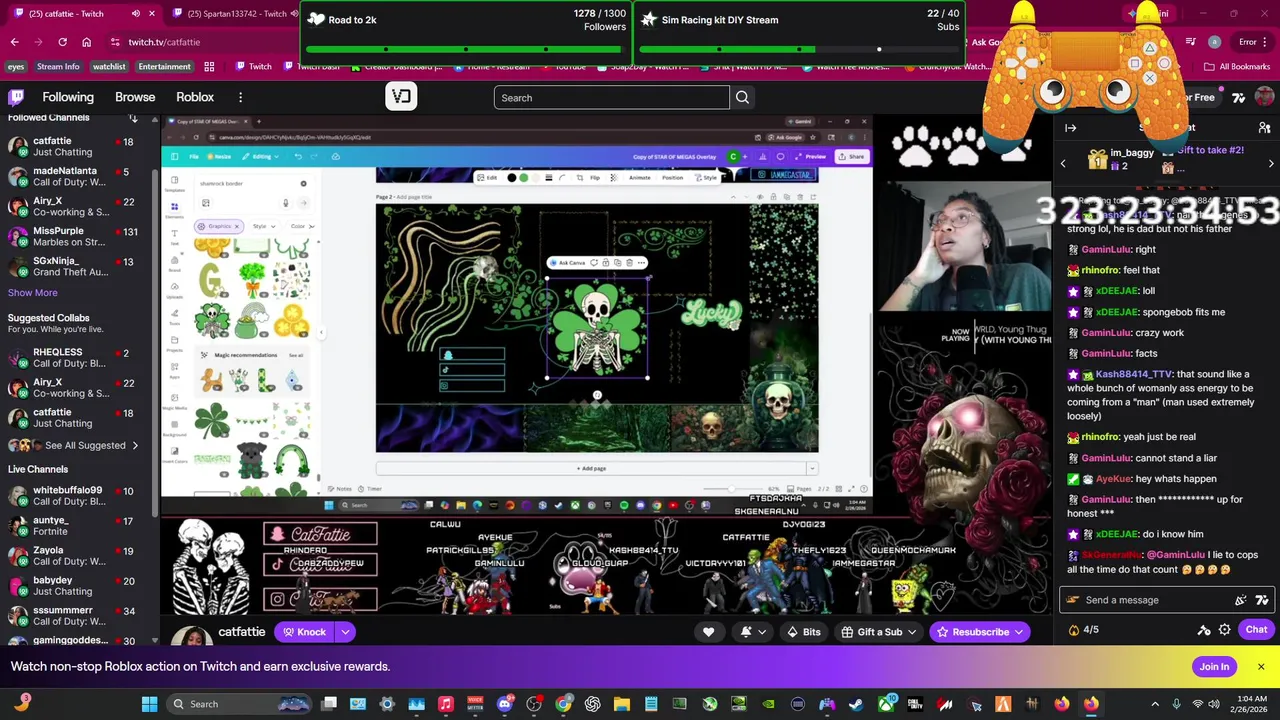1280x720 pixels.
Task: Open the chat community users icon
Action: coord(1265,128)
